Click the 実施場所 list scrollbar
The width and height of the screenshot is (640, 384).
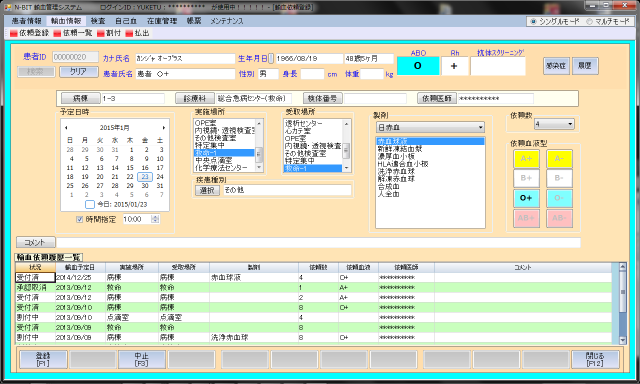pyautogui.click(x=259, y=145)
